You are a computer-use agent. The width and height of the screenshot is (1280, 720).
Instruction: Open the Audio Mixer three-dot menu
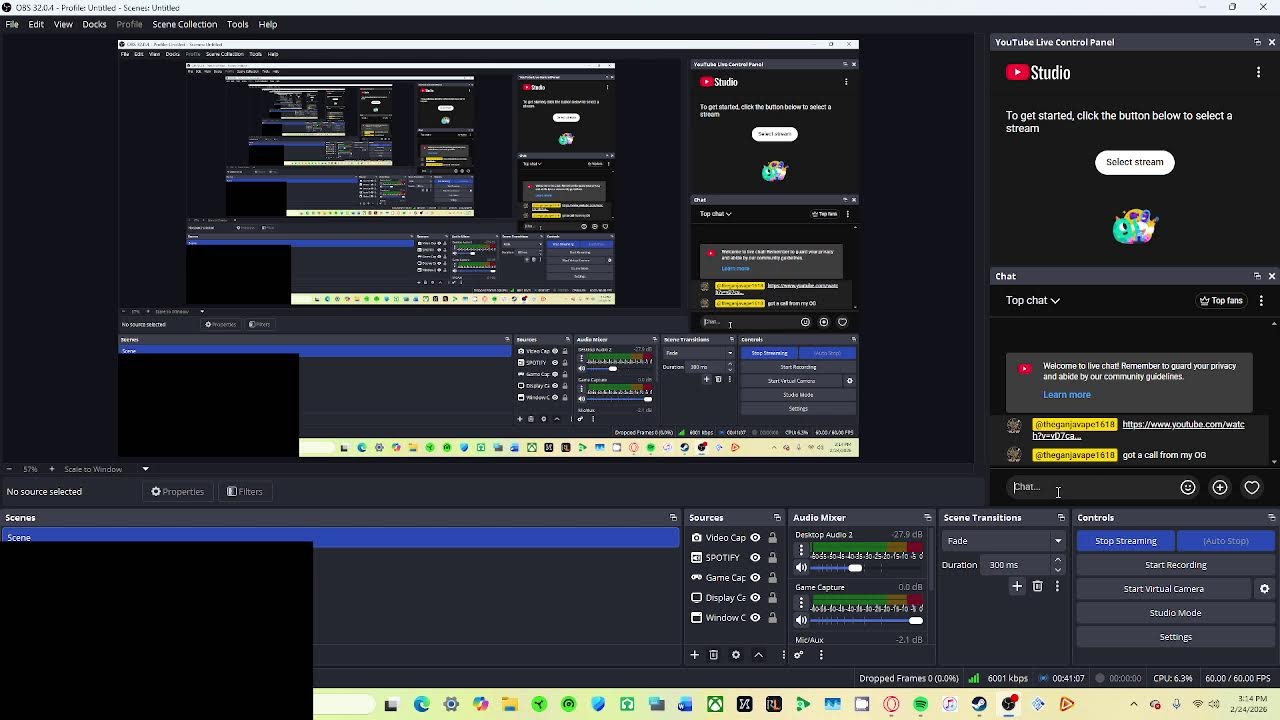821,655
